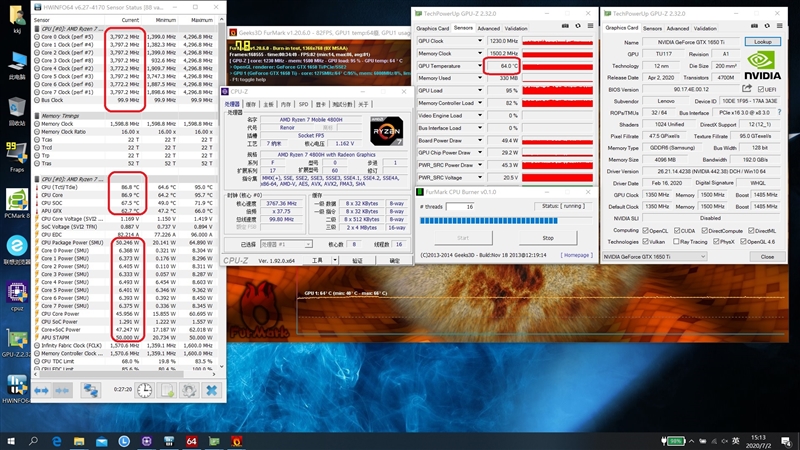Open the cpuz desktop shortcut
Screen dimensions: 800x450
pos(17,296)
